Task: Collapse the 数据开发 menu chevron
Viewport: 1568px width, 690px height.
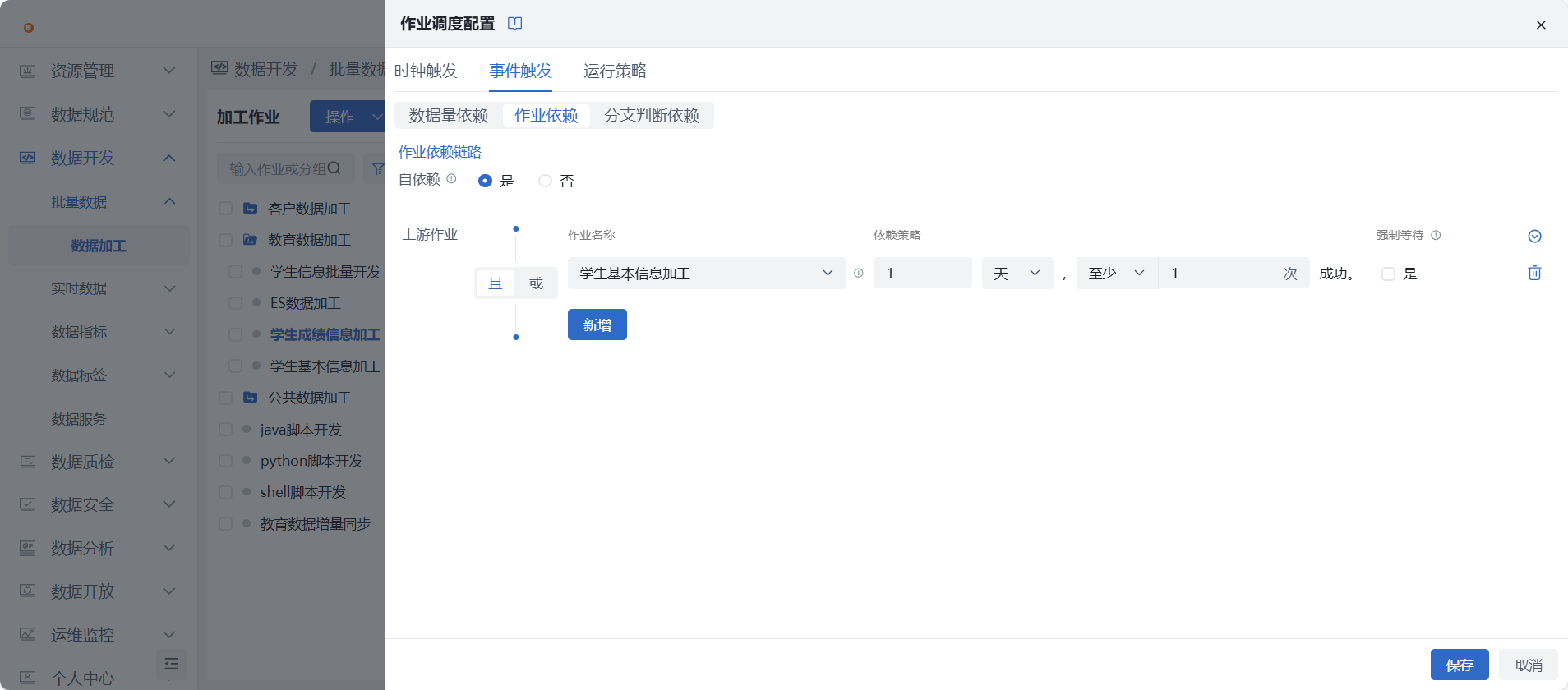Action: (x=169, y=158)
